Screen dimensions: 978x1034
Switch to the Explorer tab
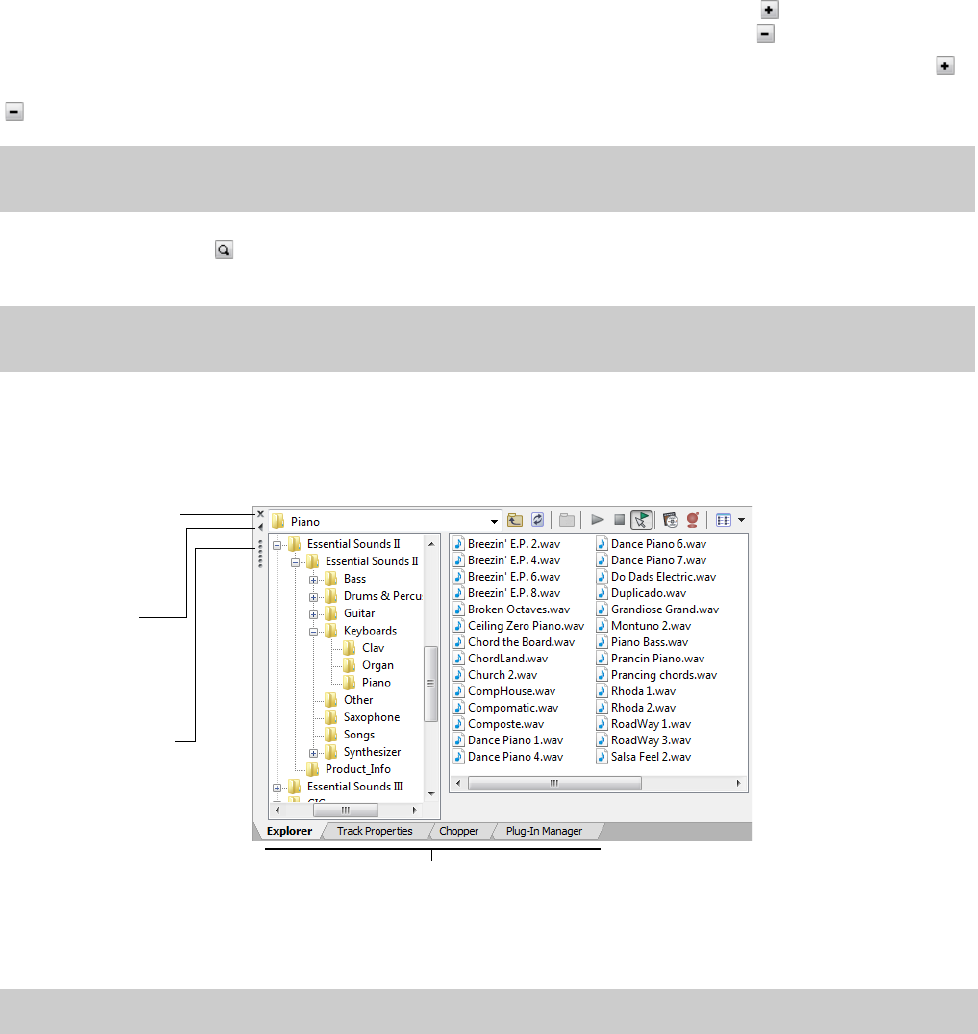click(x=289, y=831)
